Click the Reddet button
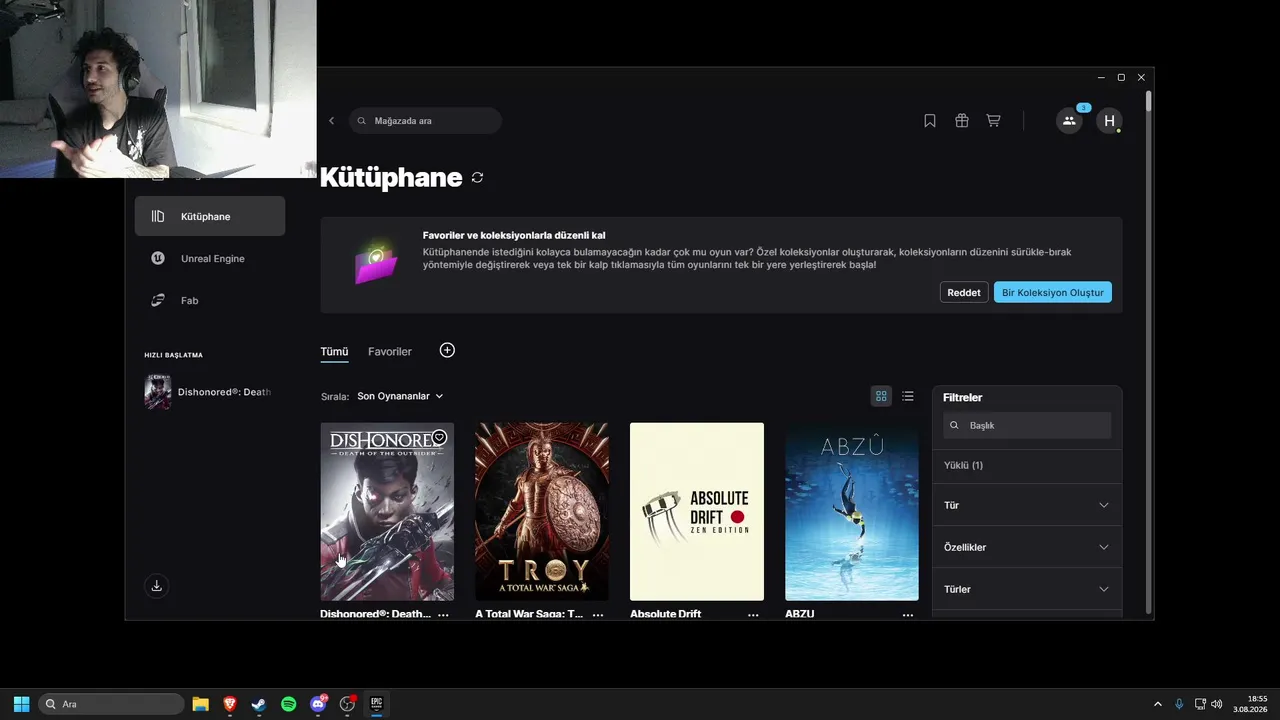1280x720 pixels. coord(964,292)
